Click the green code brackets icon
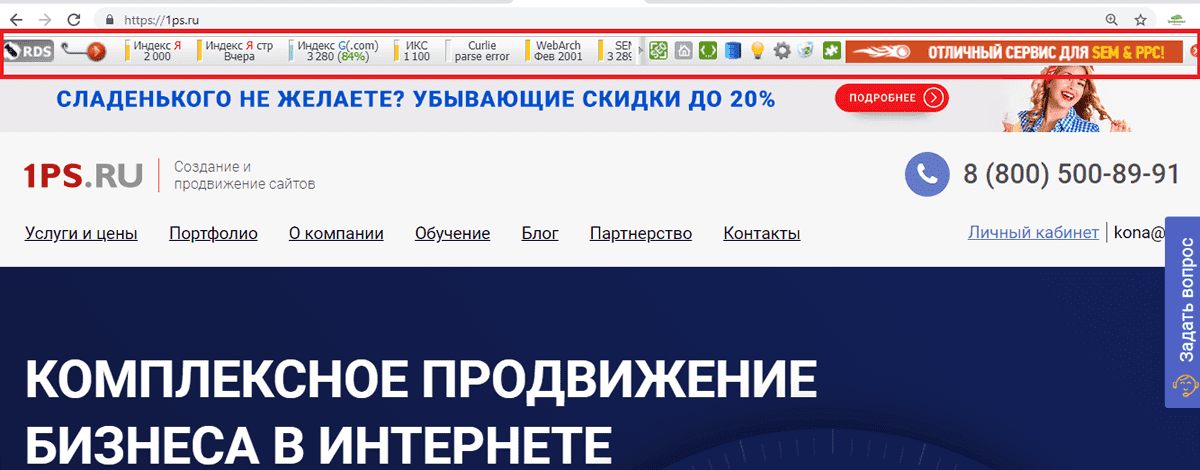Image resolution: width=1200 pixels, height=470 pixels. click(x=708, y=50)
